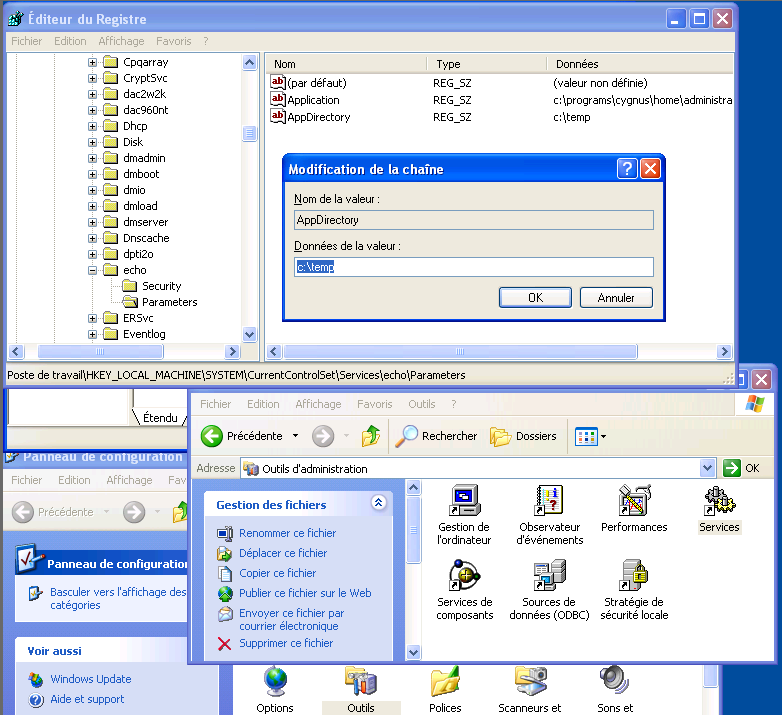Open the Performances icon
Image resolution: width=782 pixels, height=715 pixels.
pos(634,500)
